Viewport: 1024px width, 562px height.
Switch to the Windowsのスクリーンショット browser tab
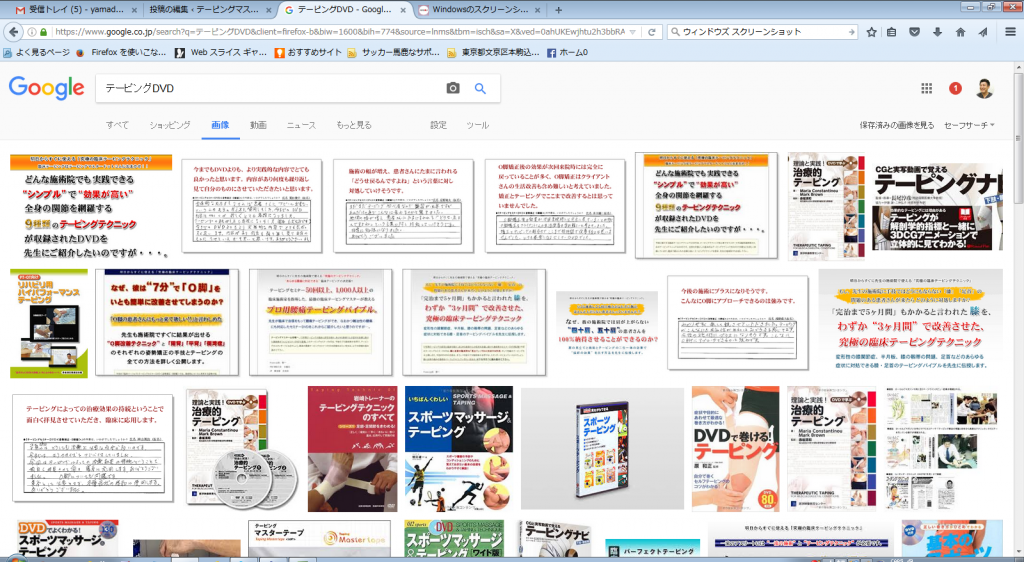480,9
